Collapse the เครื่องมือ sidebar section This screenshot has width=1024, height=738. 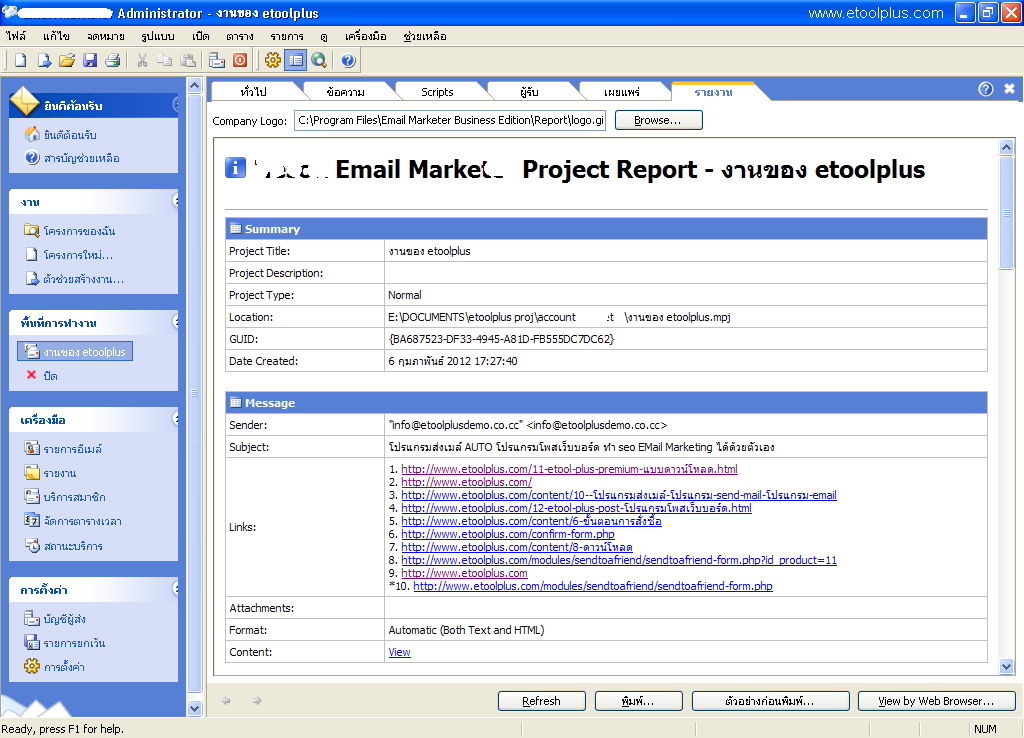(x=176, y=419)
